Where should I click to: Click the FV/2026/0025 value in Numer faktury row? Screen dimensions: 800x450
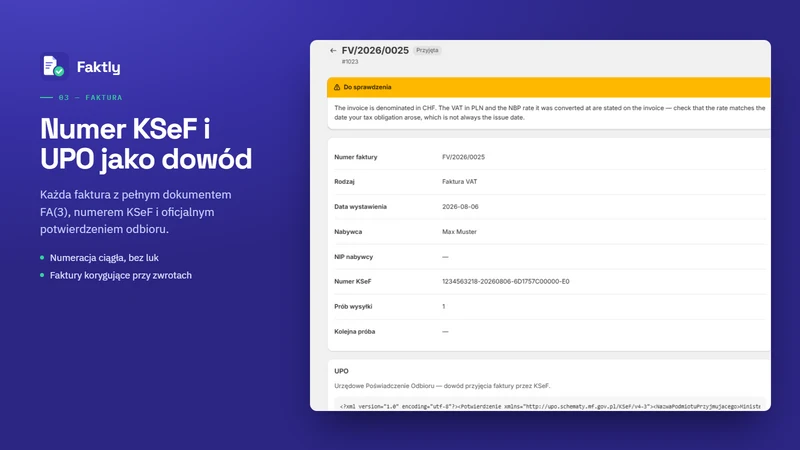(x=463, y=157)
